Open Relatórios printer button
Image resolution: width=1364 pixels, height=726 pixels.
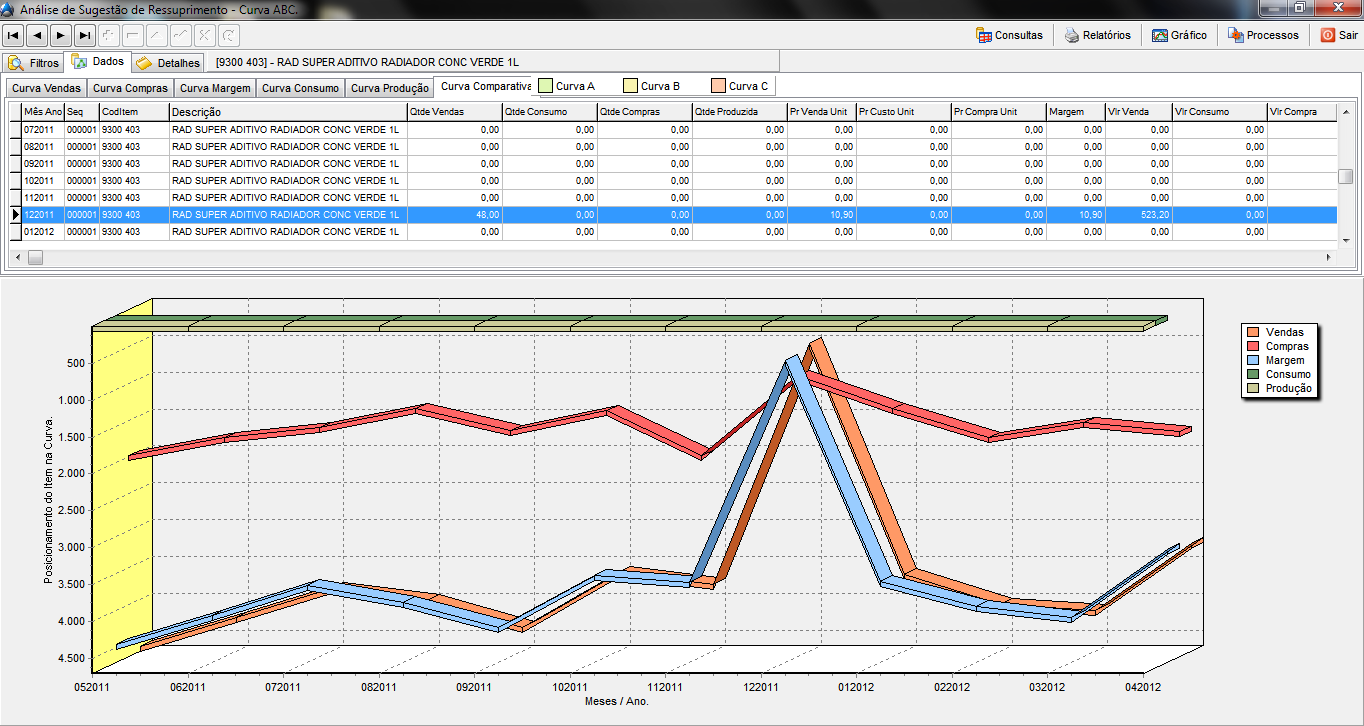tap(1097, 35)
